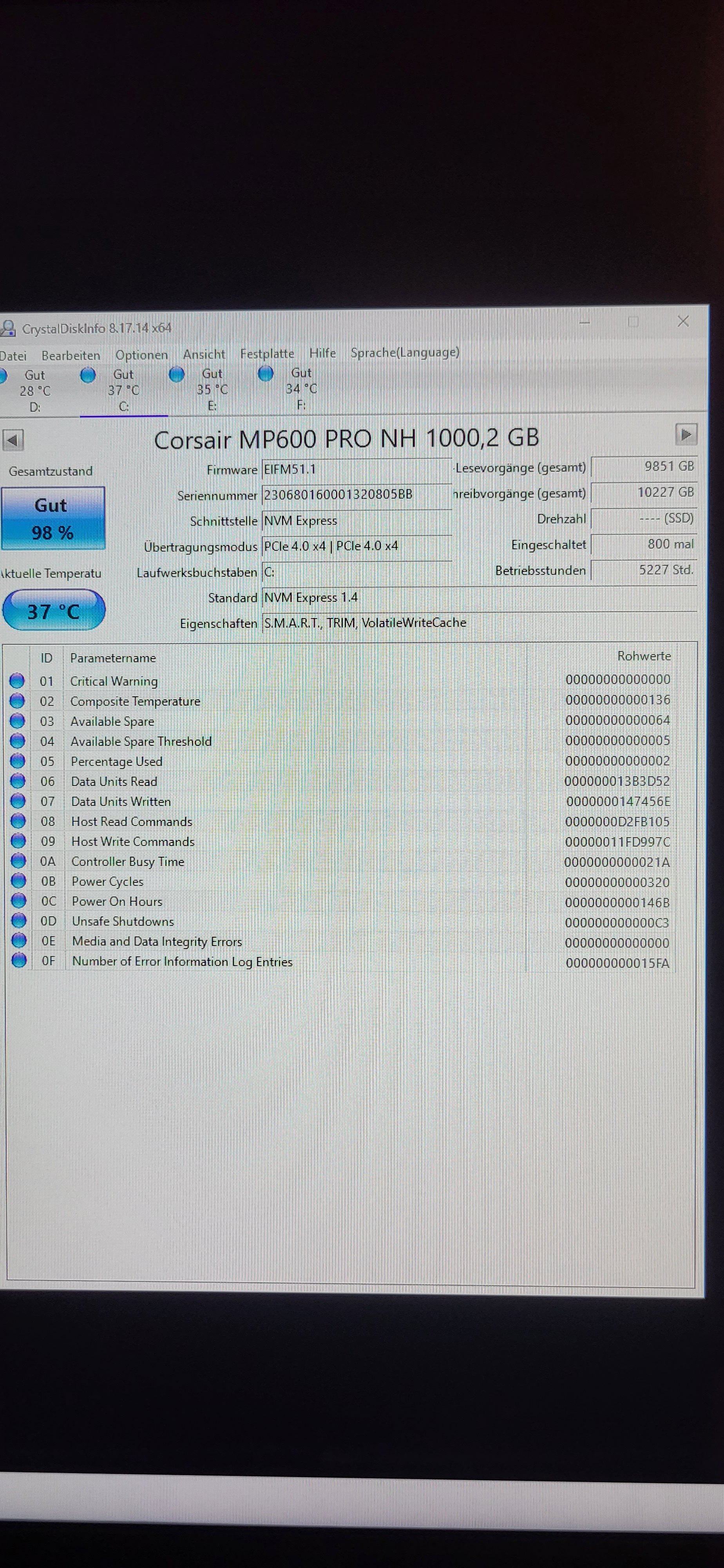This screenshot has width=724, height=1568.
Task: Click the Seriennummer field
Action: pyautogui.click(x=357, y=494)
